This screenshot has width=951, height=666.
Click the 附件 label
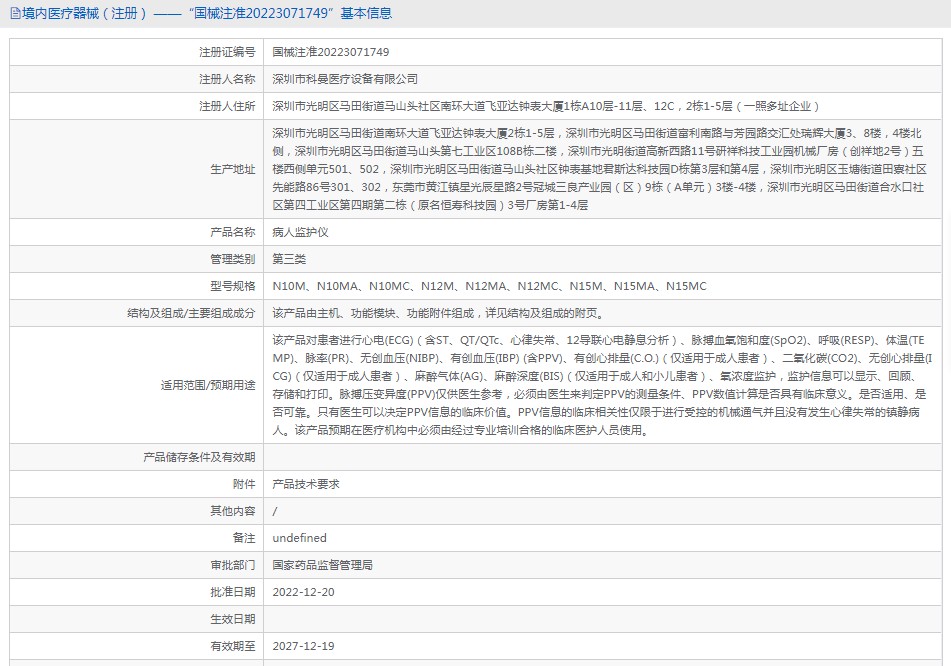click(244, 484)
